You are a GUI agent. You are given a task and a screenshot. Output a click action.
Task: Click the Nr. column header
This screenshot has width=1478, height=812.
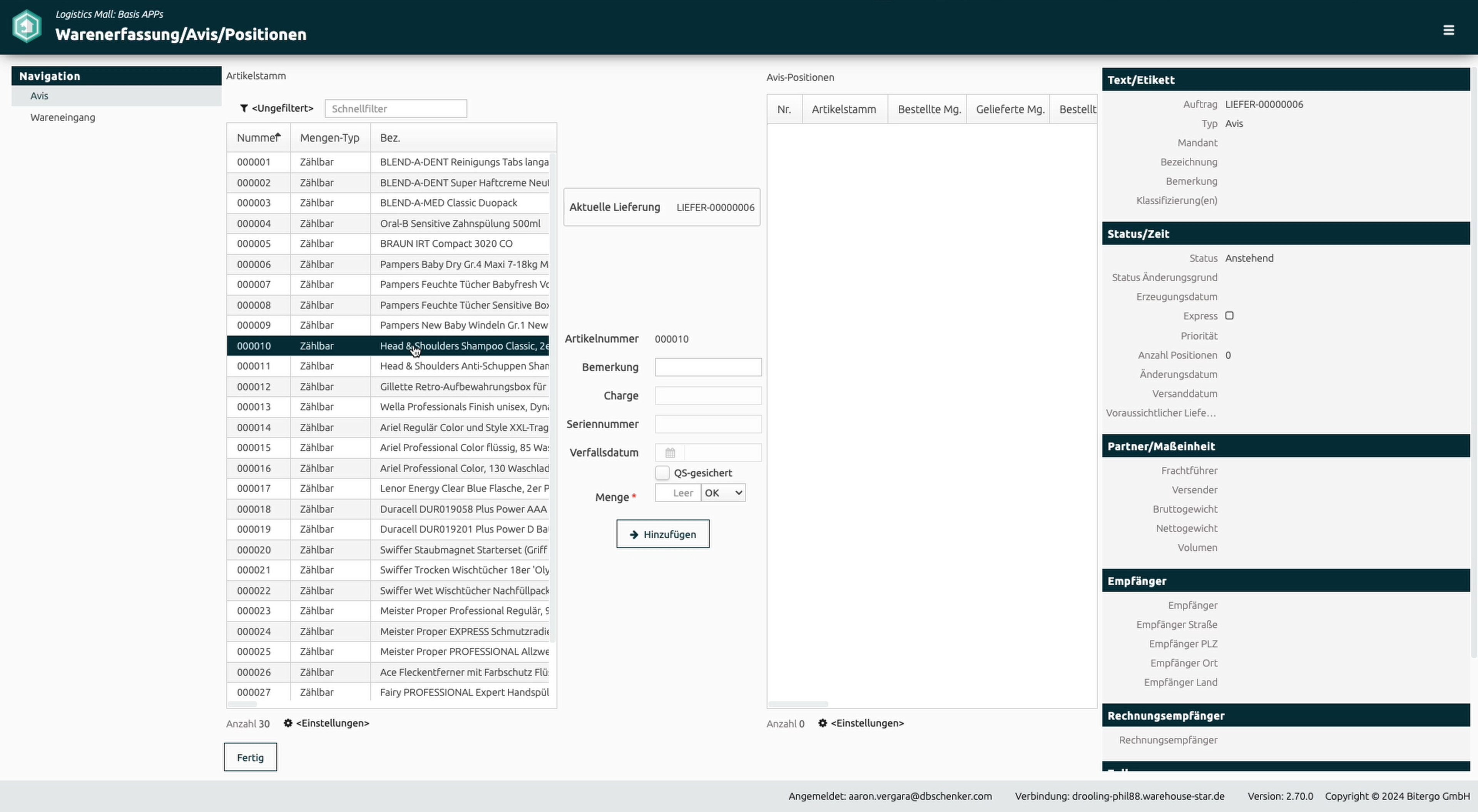click(784, 109)
